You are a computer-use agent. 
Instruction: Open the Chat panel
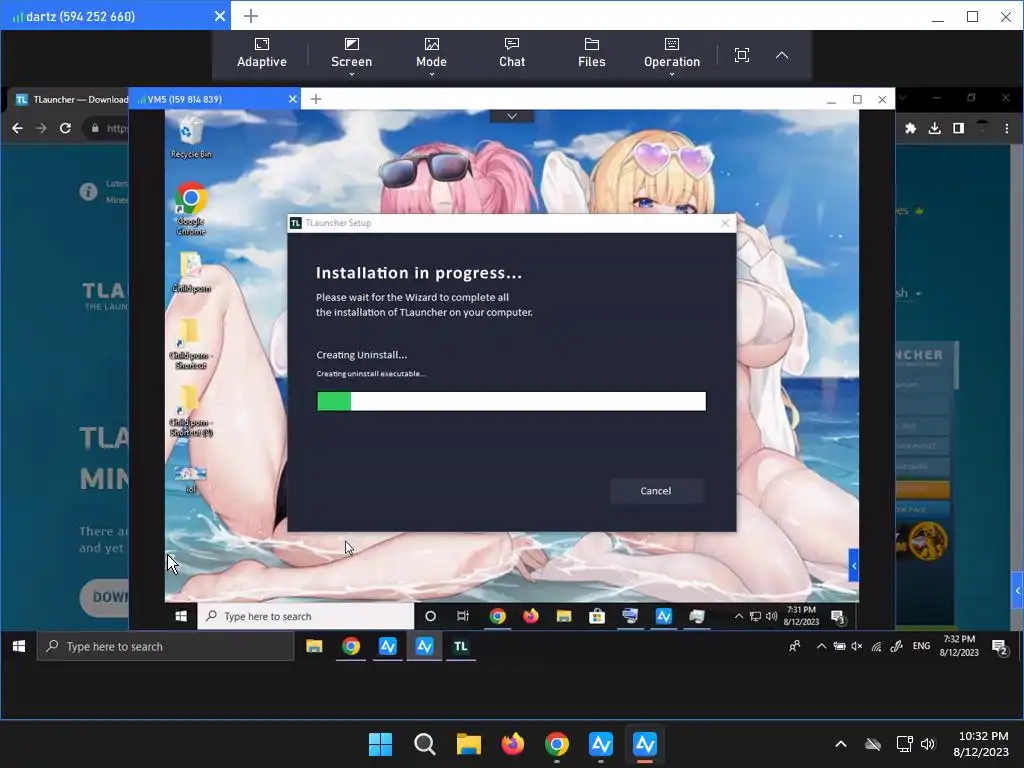512,54
